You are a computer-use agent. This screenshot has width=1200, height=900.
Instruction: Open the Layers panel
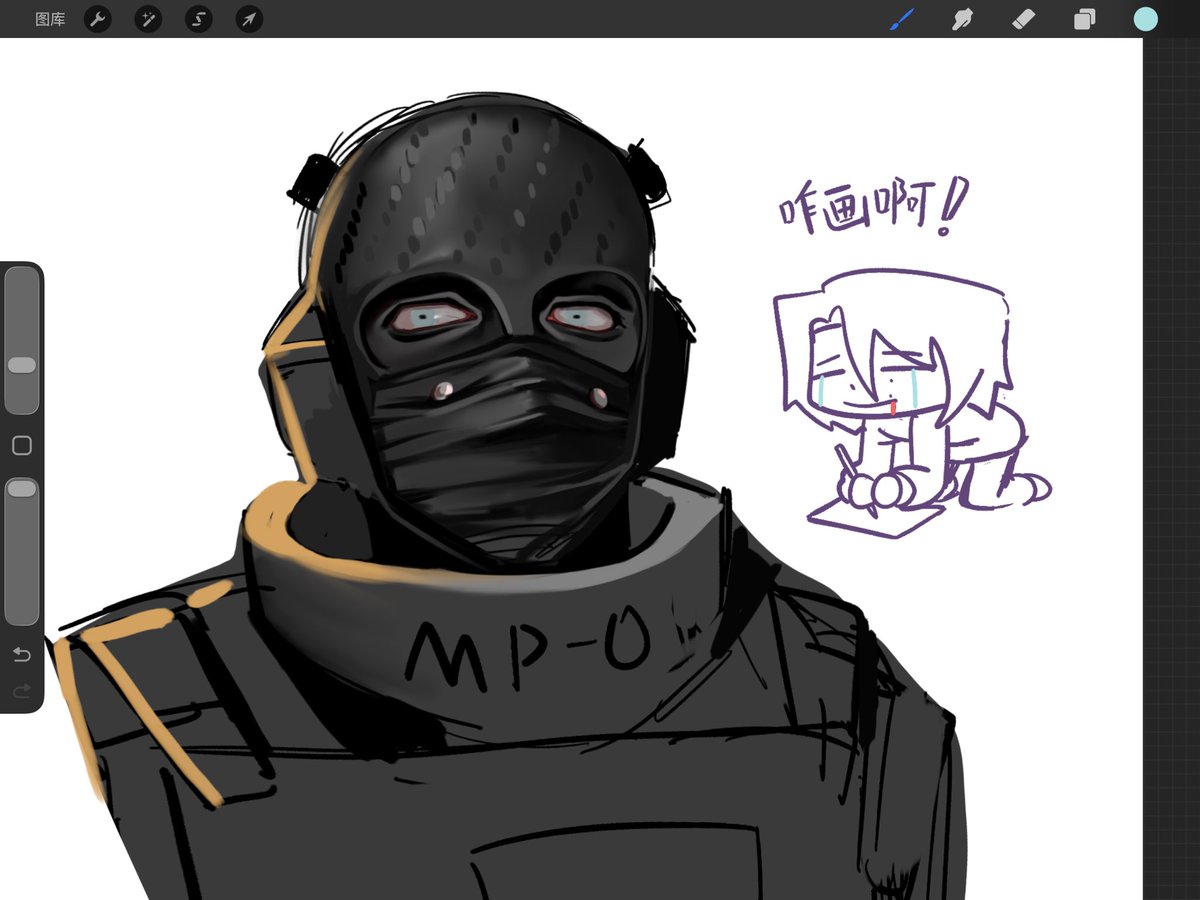1083,19
